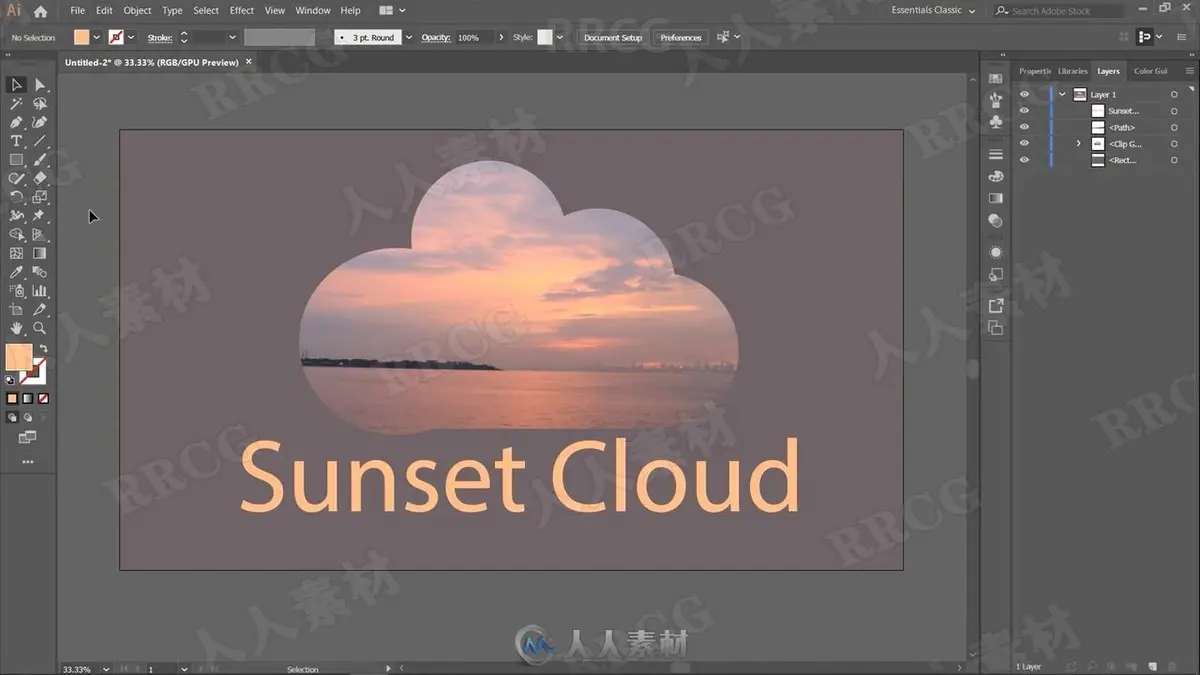Select the Eyedropper tool
Viewport: 1200px width, 675px height.
17,272
